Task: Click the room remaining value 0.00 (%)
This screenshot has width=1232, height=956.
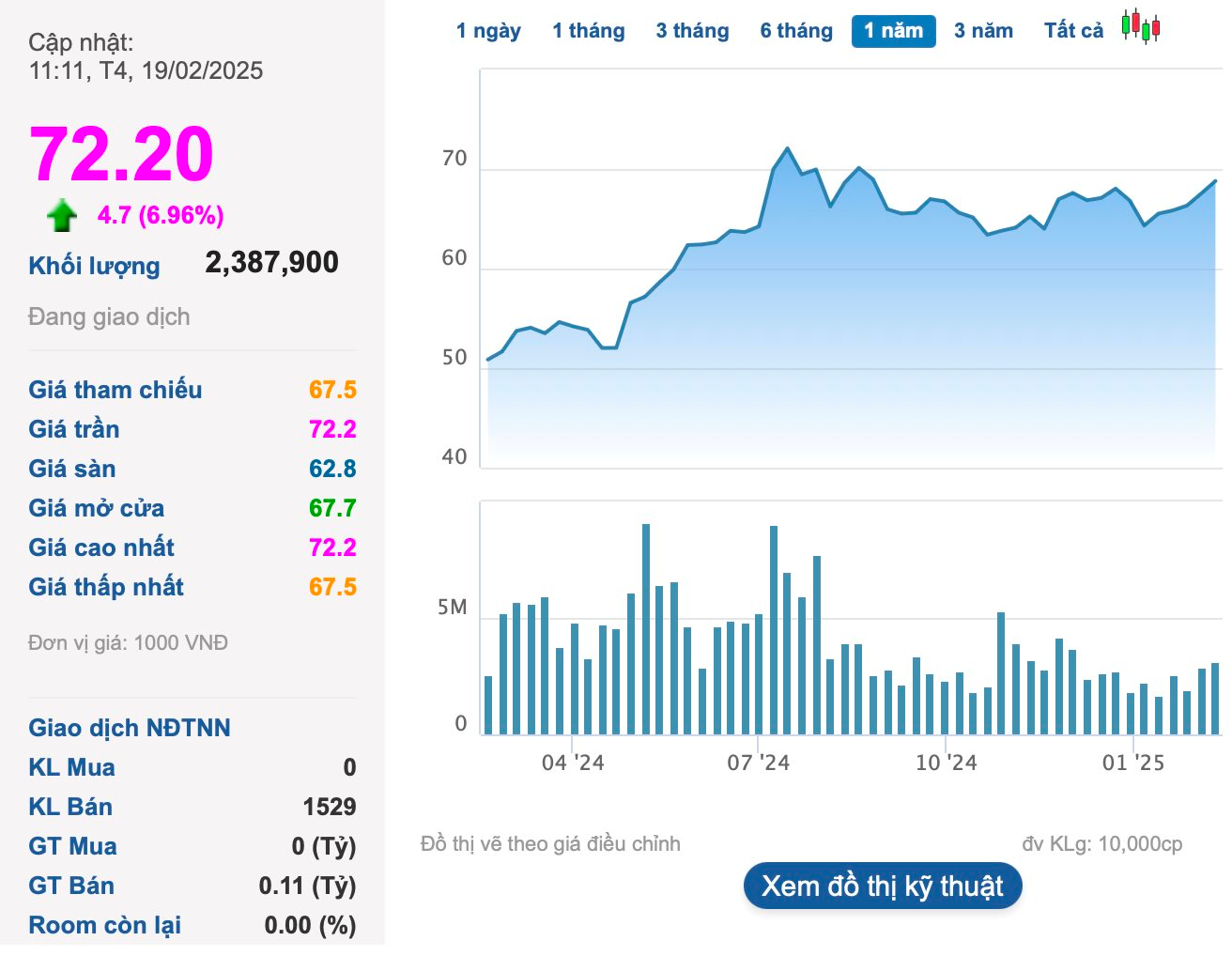Action: click(x=310, y=925)
